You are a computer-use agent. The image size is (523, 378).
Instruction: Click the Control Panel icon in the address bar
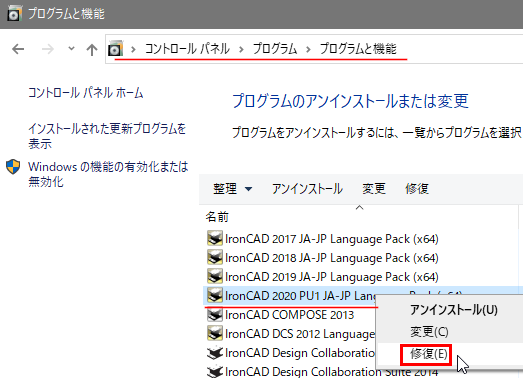pos(115,48)
